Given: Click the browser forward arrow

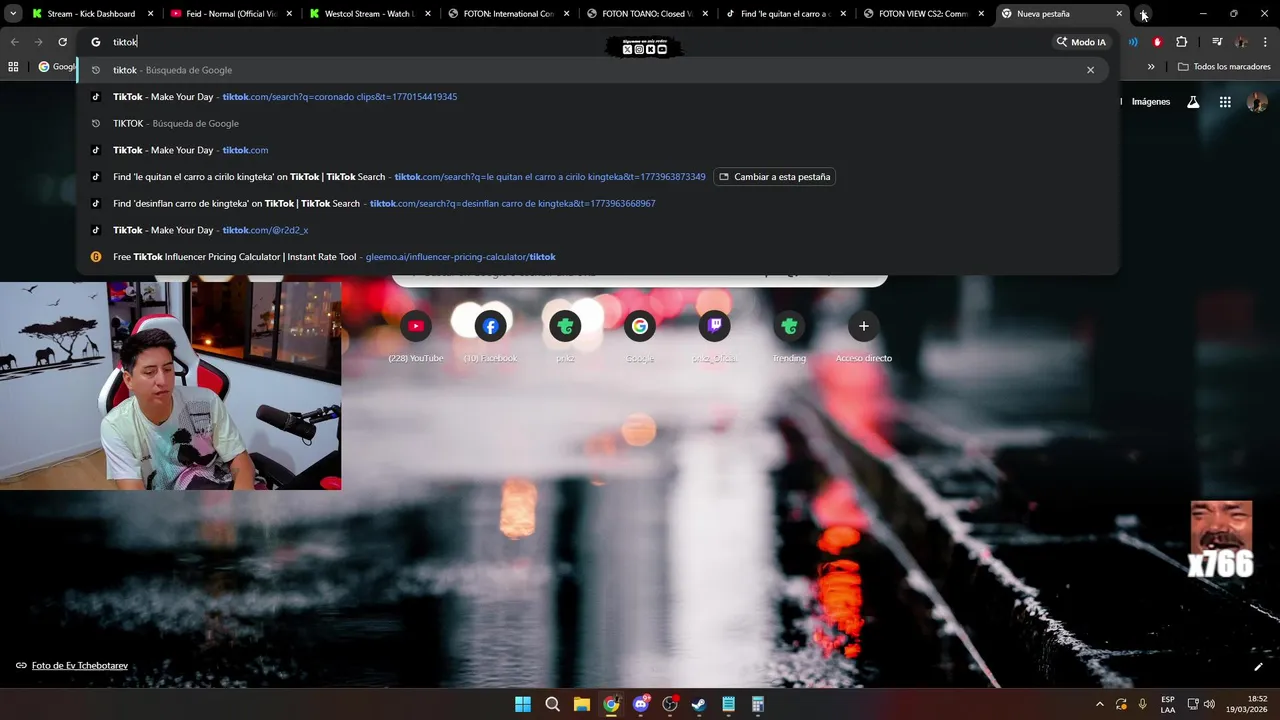Looking at the screenshot, I should [38, 42].
